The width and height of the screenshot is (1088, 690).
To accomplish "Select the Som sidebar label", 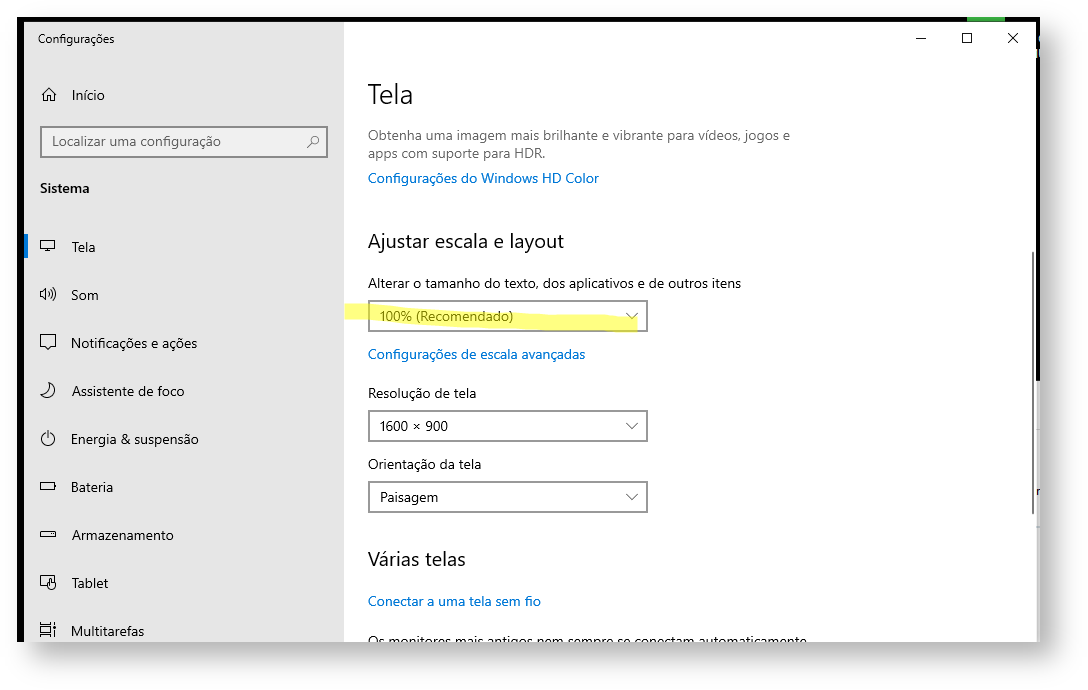I will click(85, 295).
